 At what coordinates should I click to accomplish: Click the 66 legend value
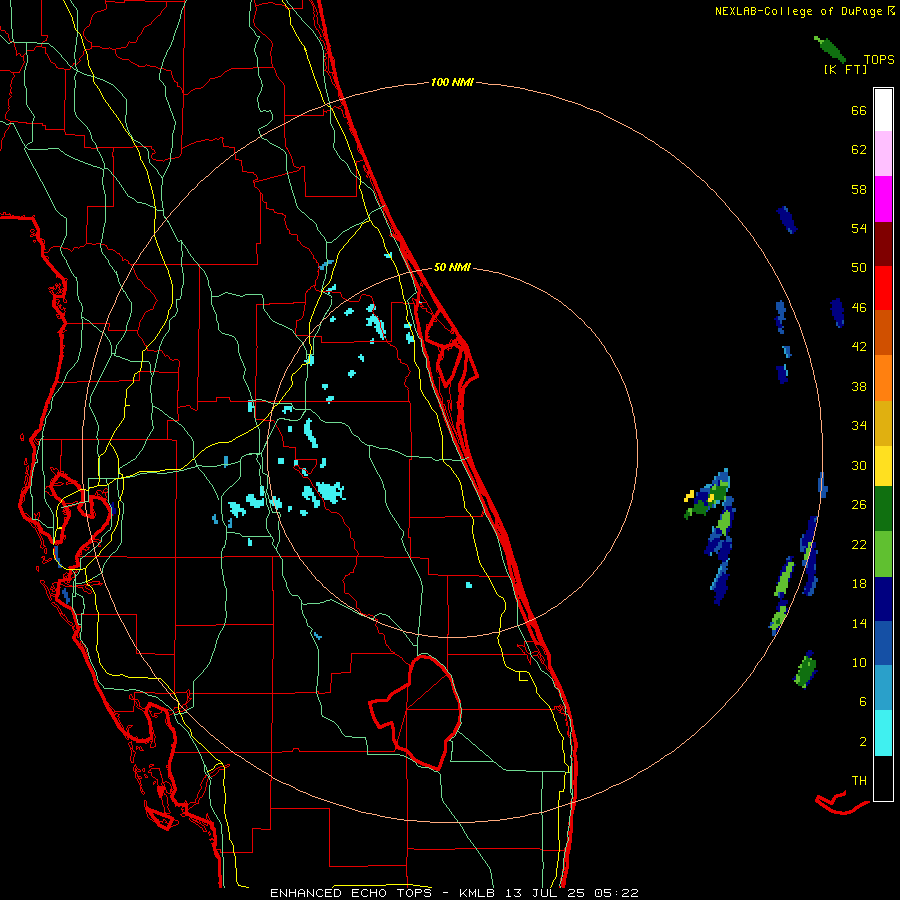859,111
